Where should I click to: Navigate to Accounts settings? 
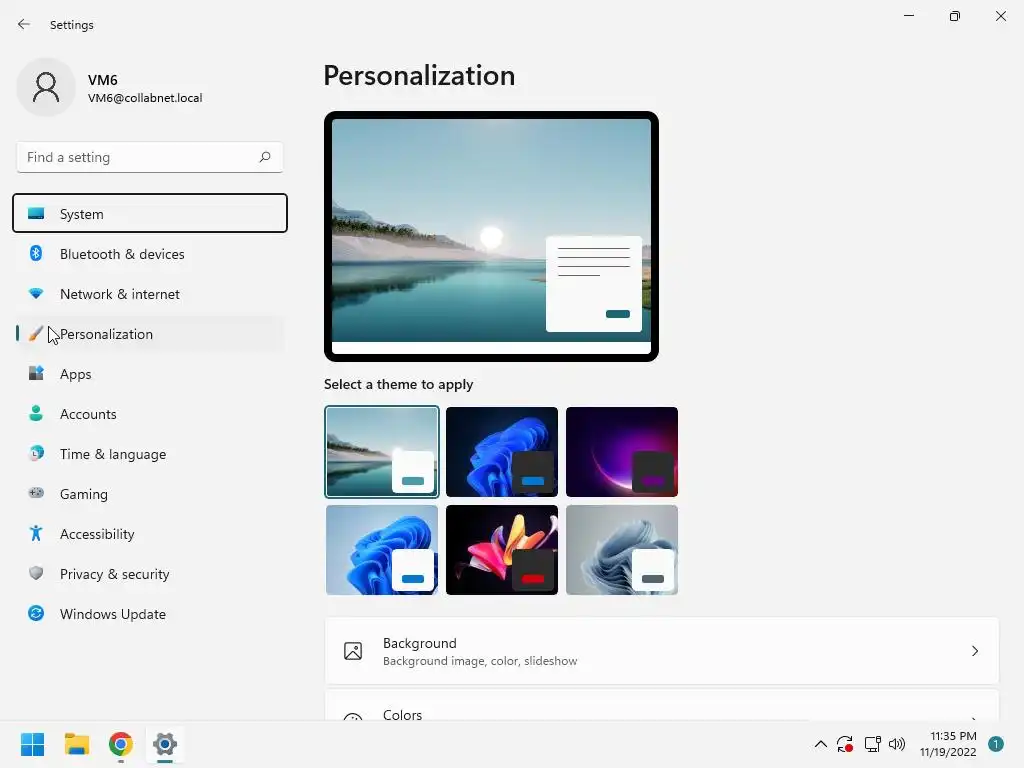click(x=150, y=413)
